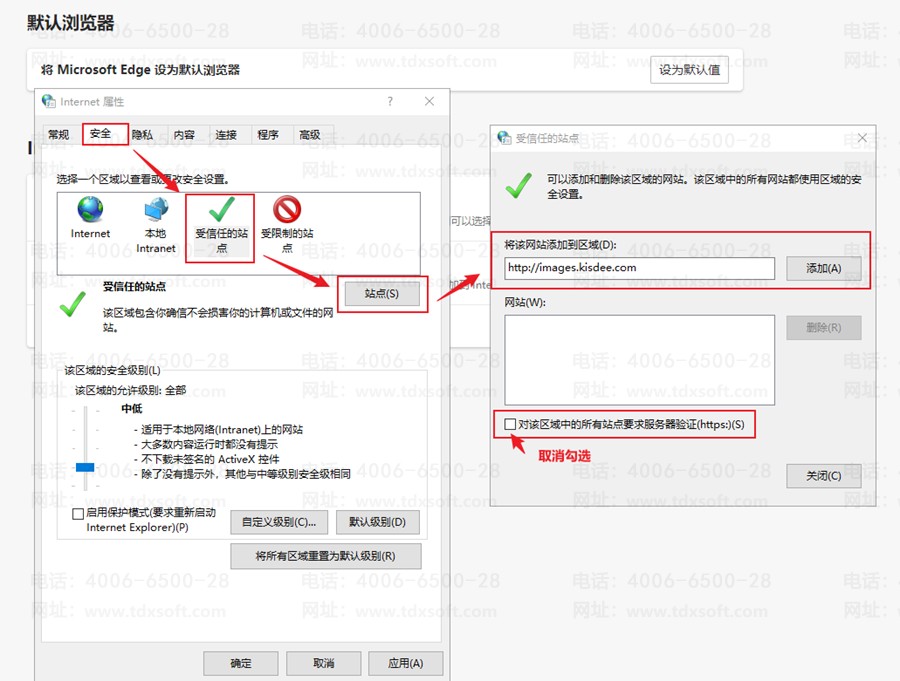900x681 pixels.
Task: Open the 连接 tab
Action: pos(226,134)
